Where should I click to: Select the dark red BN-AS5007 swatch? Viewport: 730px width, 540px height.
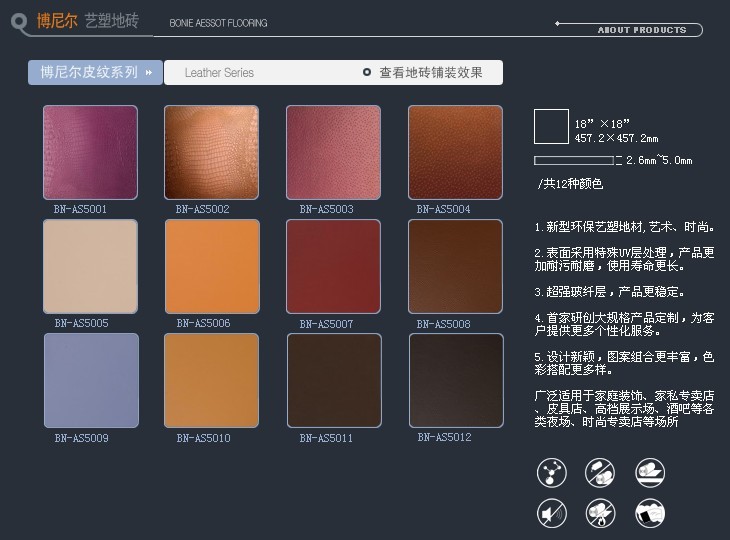(x=333, y=267)
